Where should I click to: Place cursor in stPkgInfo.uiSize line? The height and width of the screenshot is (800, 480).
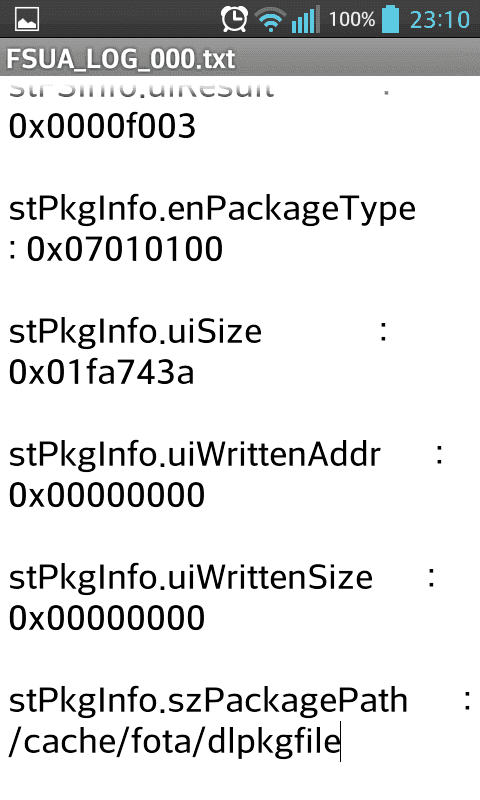pyautogui.click(x=135, y=331)
